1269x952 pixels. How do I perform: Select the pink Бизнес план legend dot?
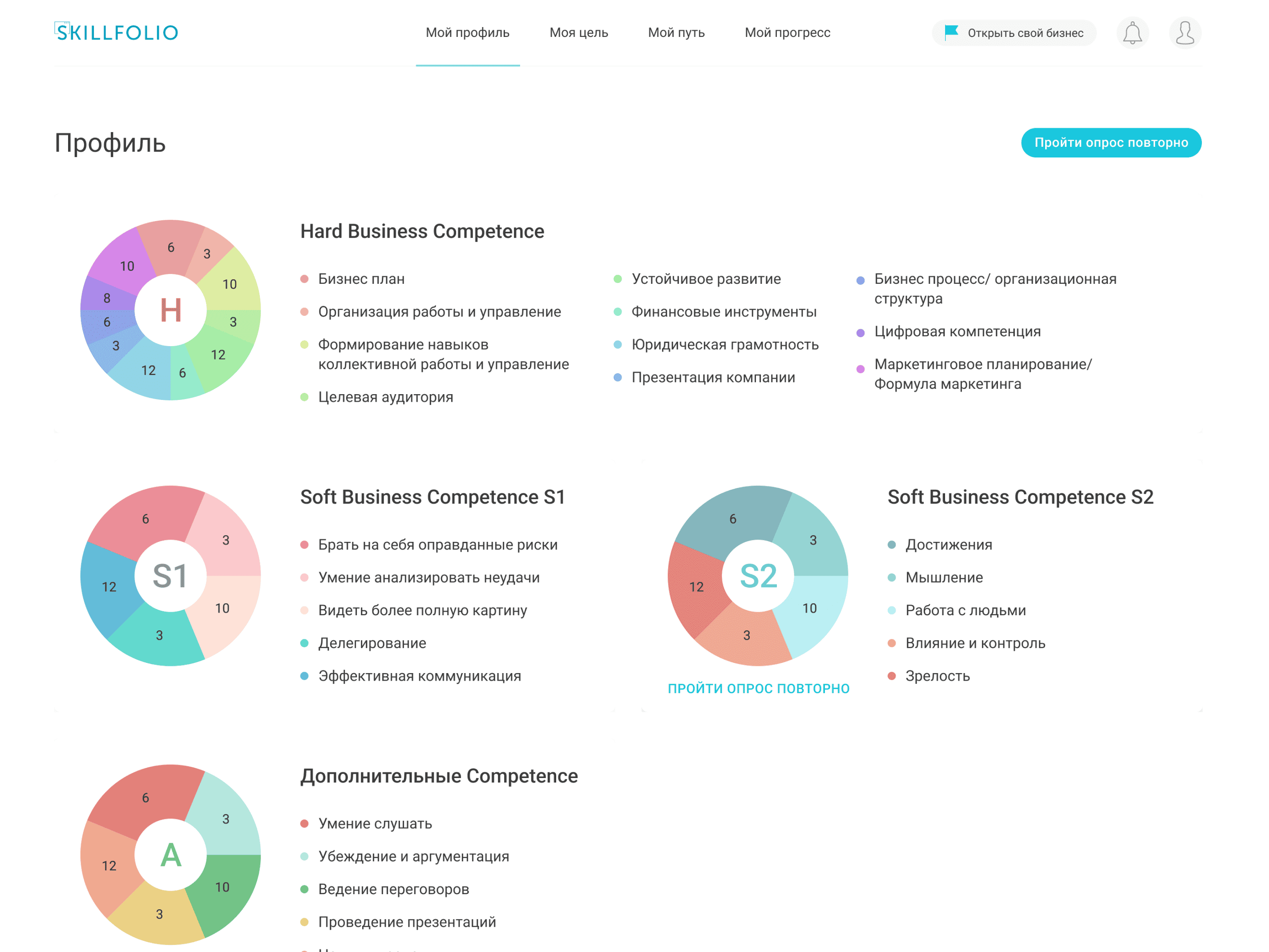pos(305,279)
